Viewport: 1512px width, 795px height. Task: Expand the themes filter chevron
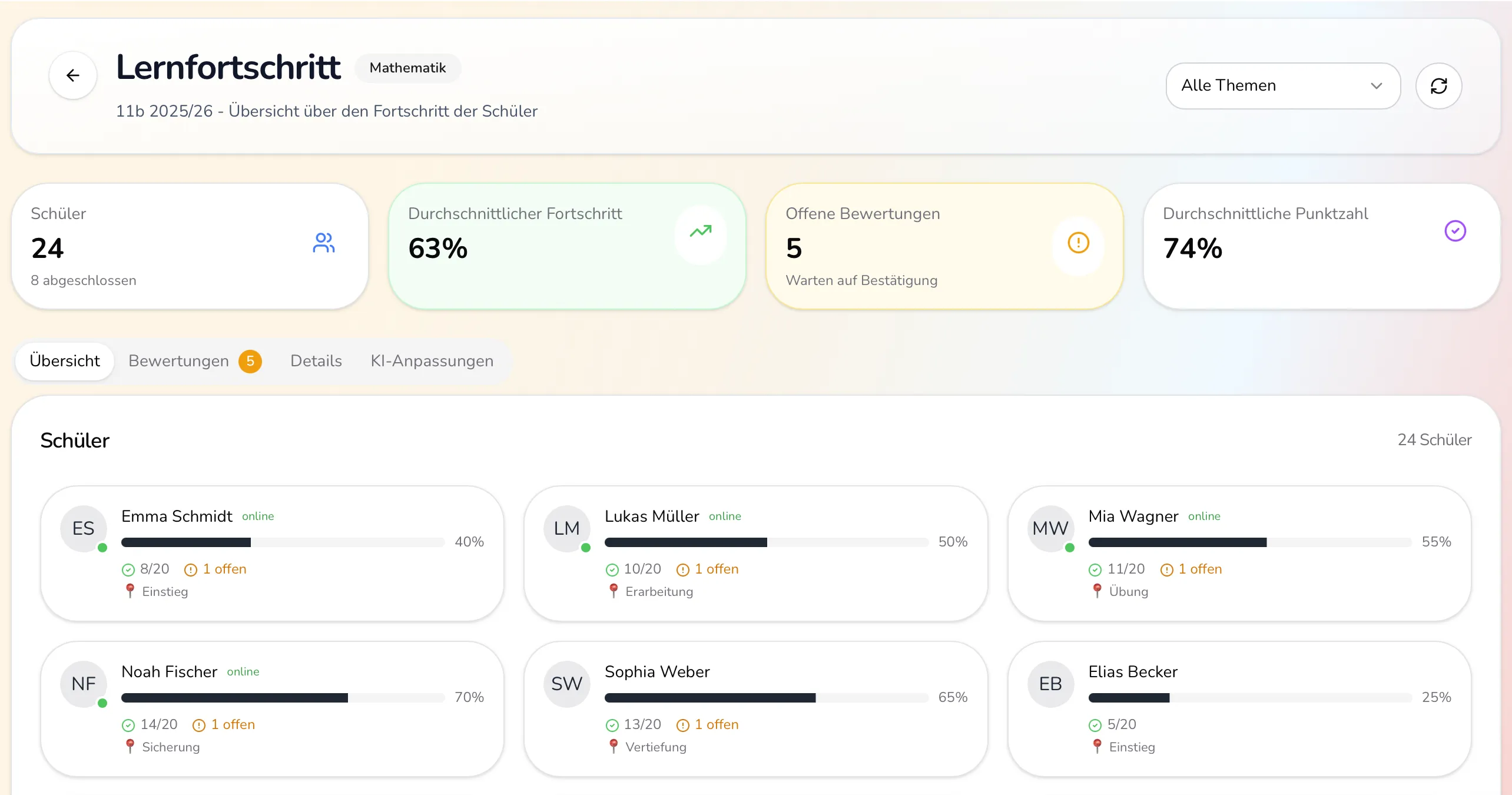click(1377, 86)
